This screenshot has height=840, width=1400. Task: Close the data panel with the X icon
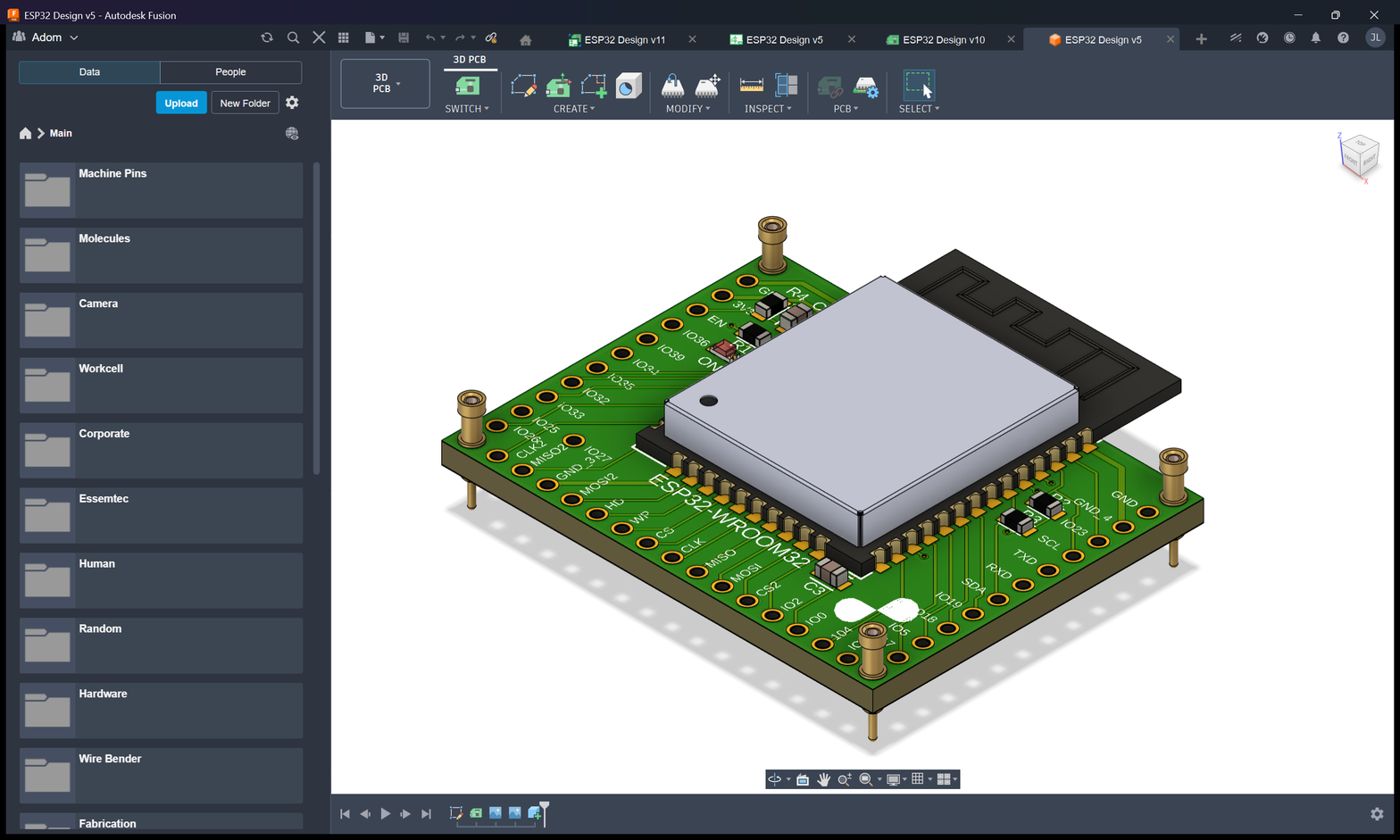319,37
